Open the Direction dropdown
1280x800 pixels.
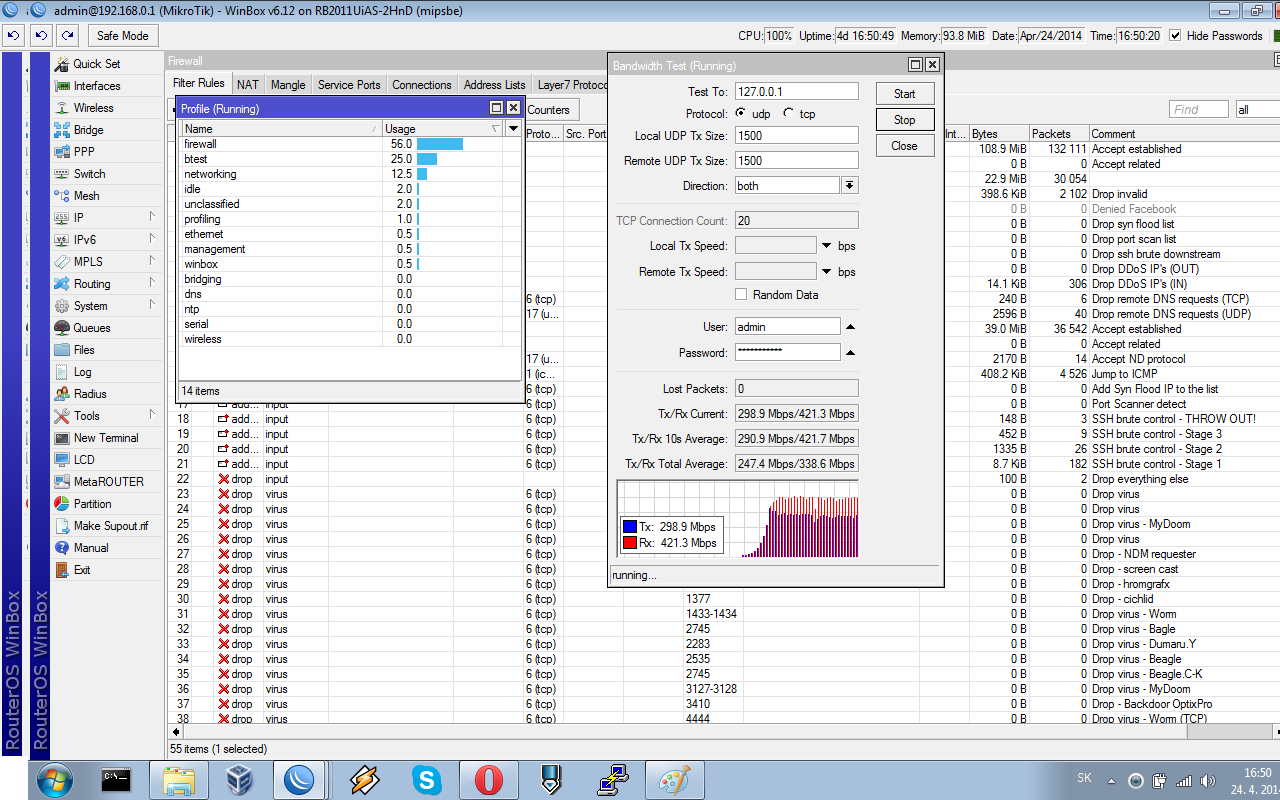(x=850, y=186)
